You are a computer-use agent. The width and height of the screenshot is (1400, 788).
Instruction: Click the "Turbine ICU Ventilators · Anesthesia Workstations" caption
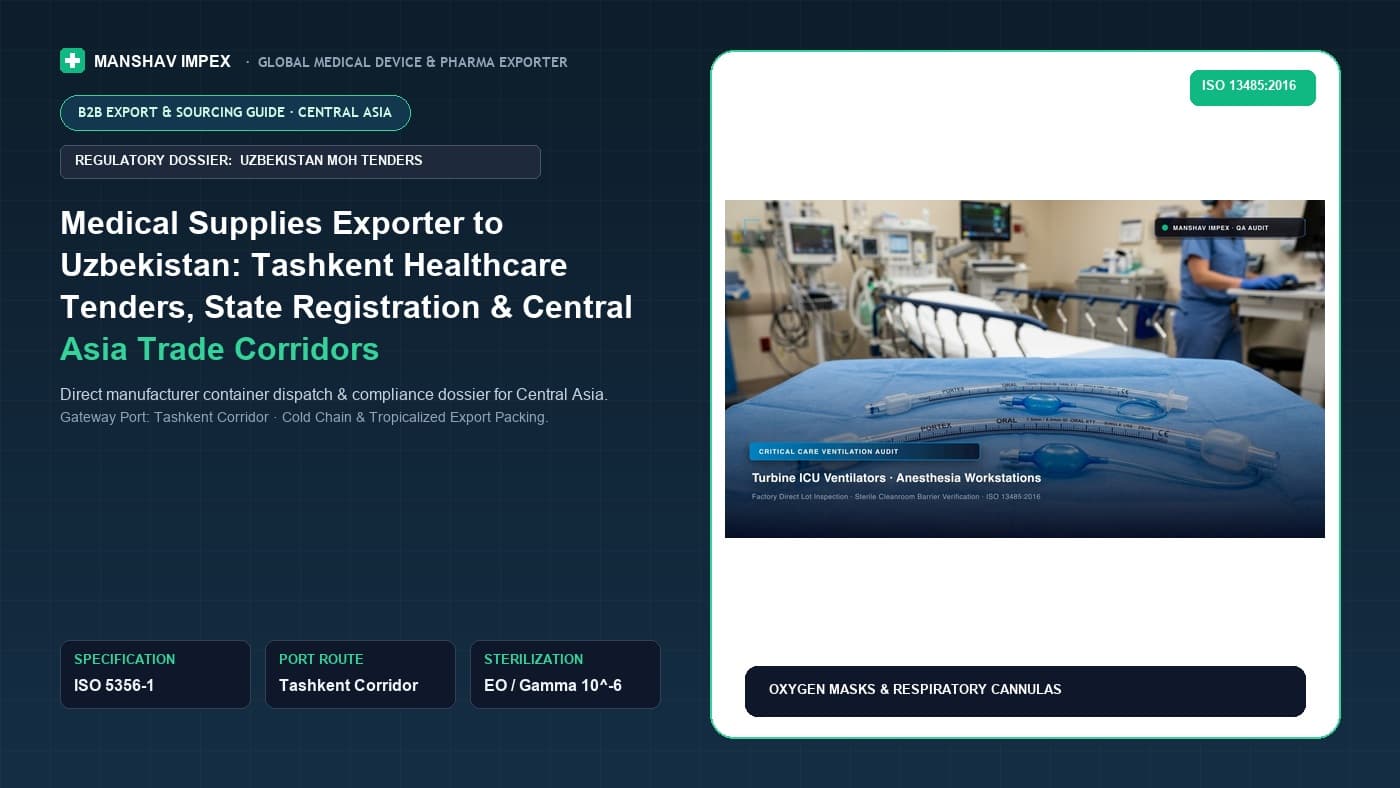(896, 478)
